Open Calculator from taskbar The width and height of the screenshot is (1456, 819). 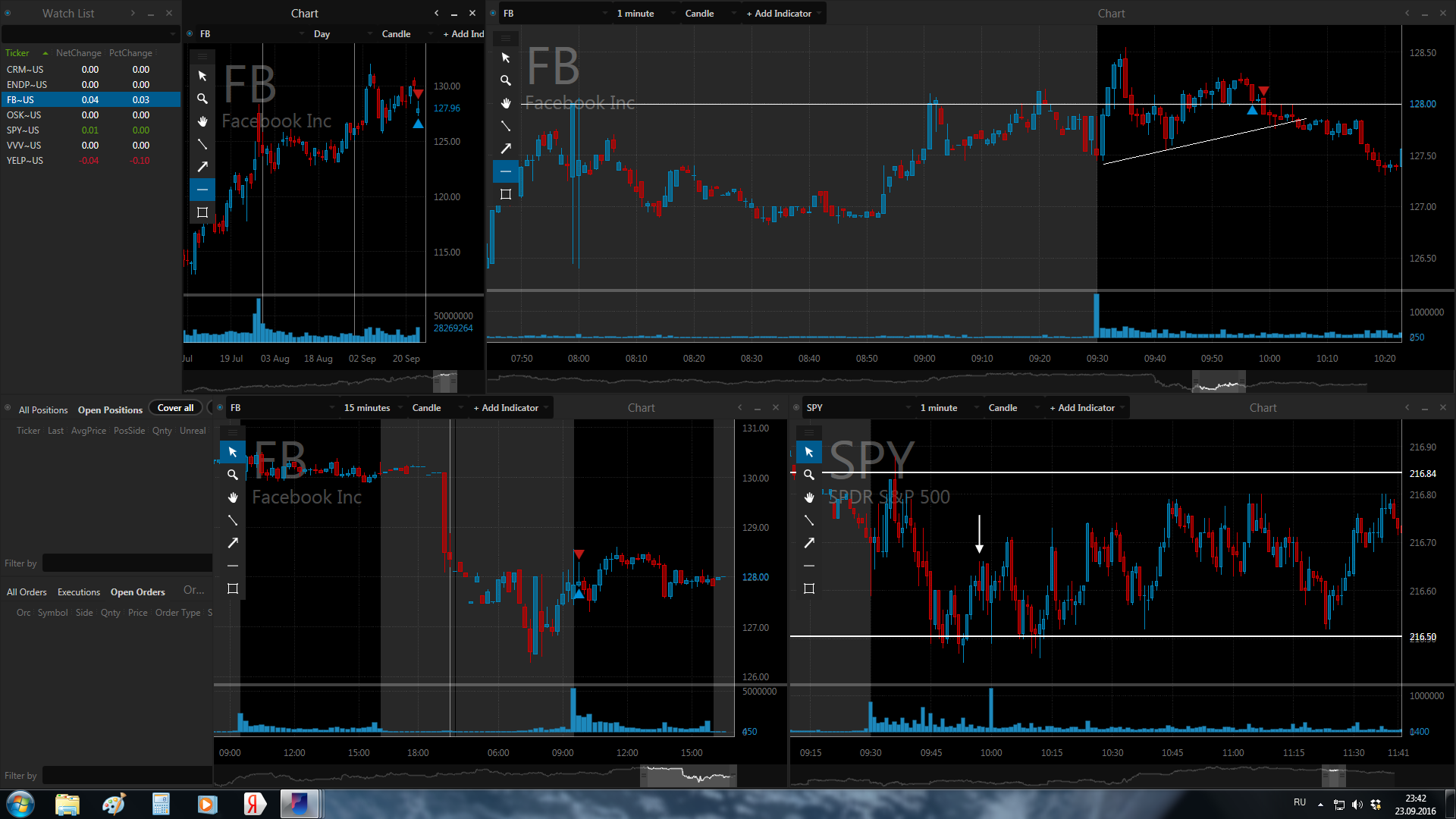pos(161,804)
